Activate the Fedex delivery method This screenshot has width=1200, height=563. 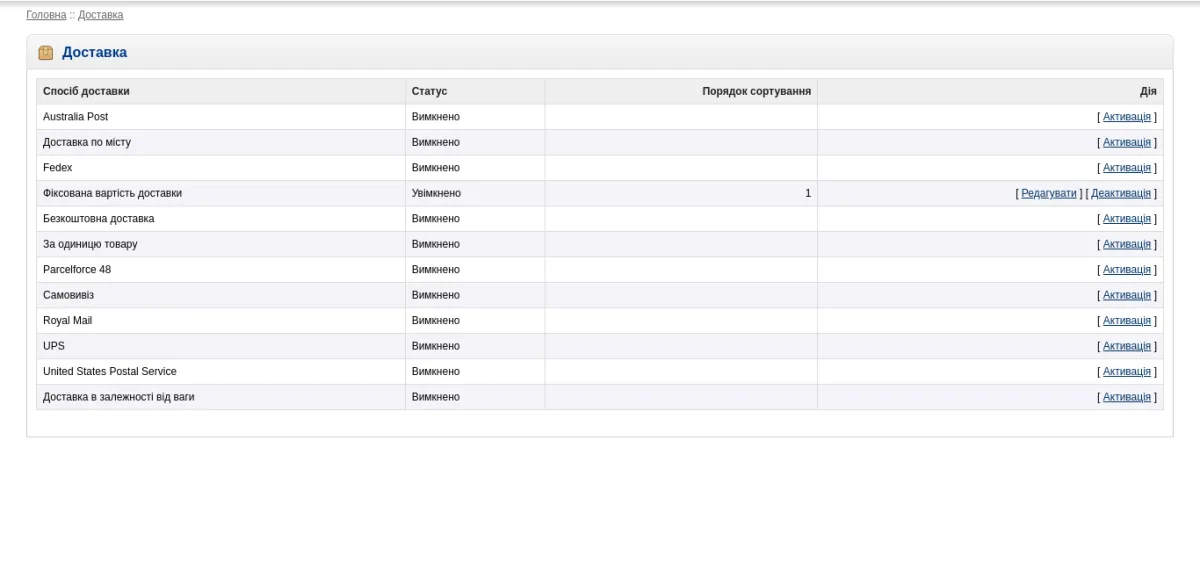1127,168
